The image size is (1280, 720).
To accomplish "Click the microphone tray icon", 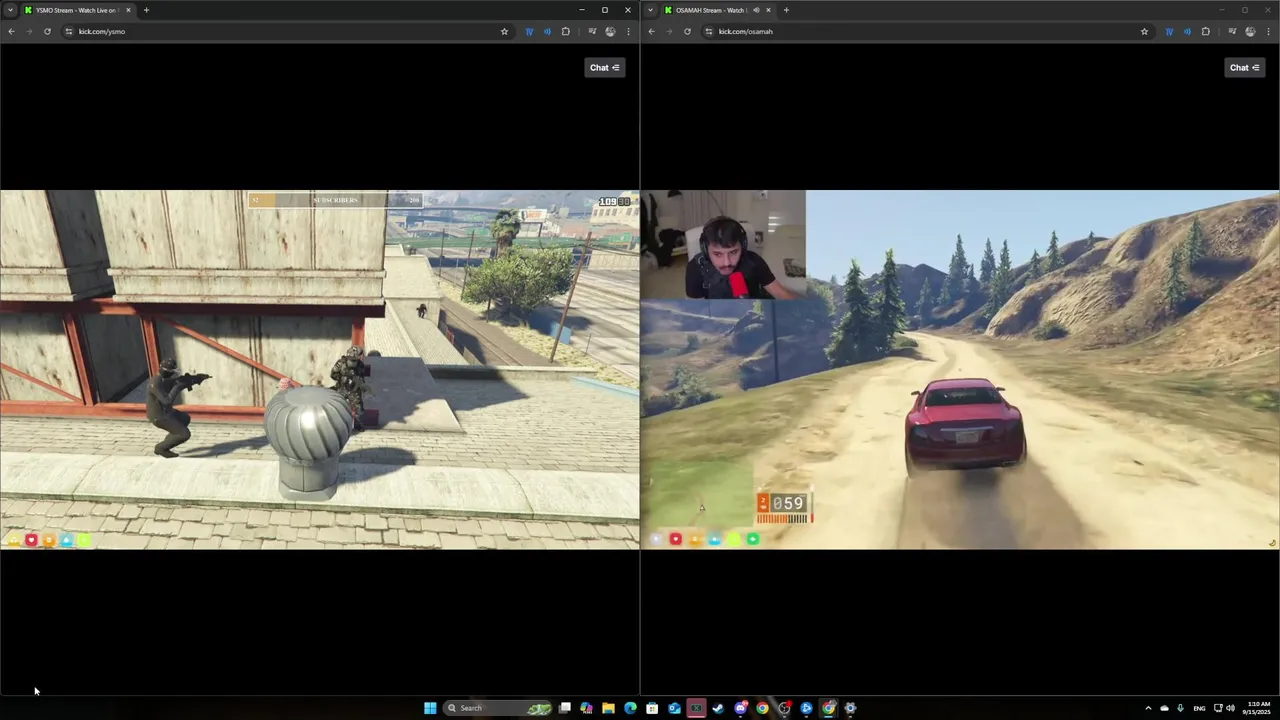I will (x=1180, y=708).
